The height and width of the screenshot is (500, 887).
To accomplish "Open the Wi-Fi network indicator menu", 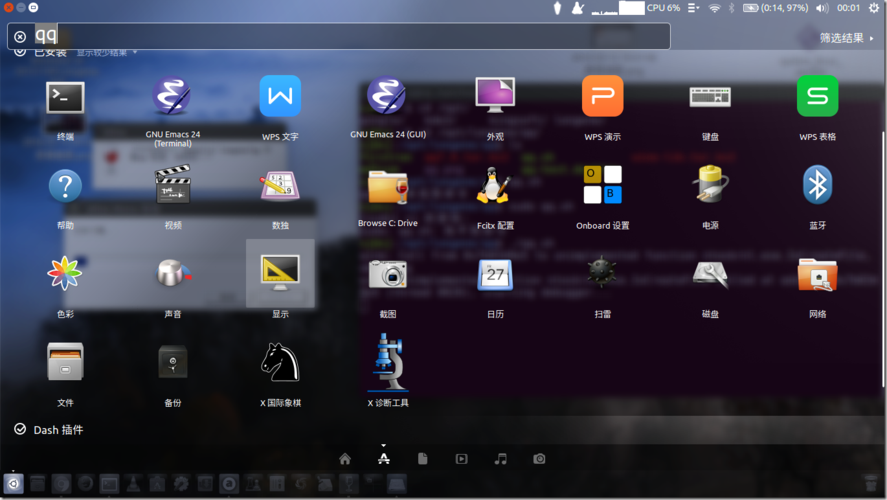I will click(x=714, y=8).
